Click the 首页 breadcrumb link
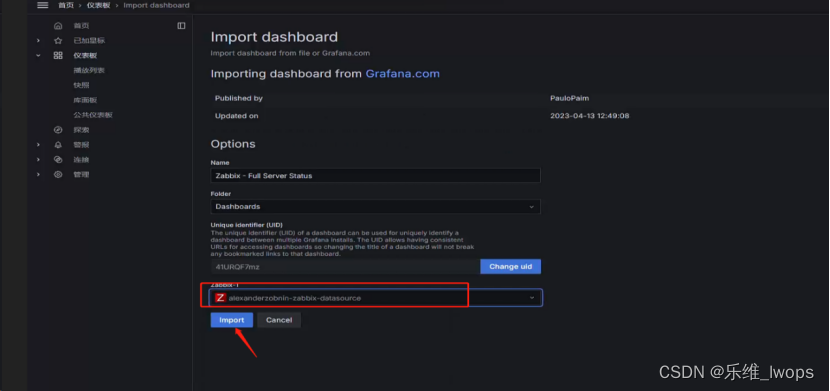Screen dimensions: 830x391 [x=66, y=5]
